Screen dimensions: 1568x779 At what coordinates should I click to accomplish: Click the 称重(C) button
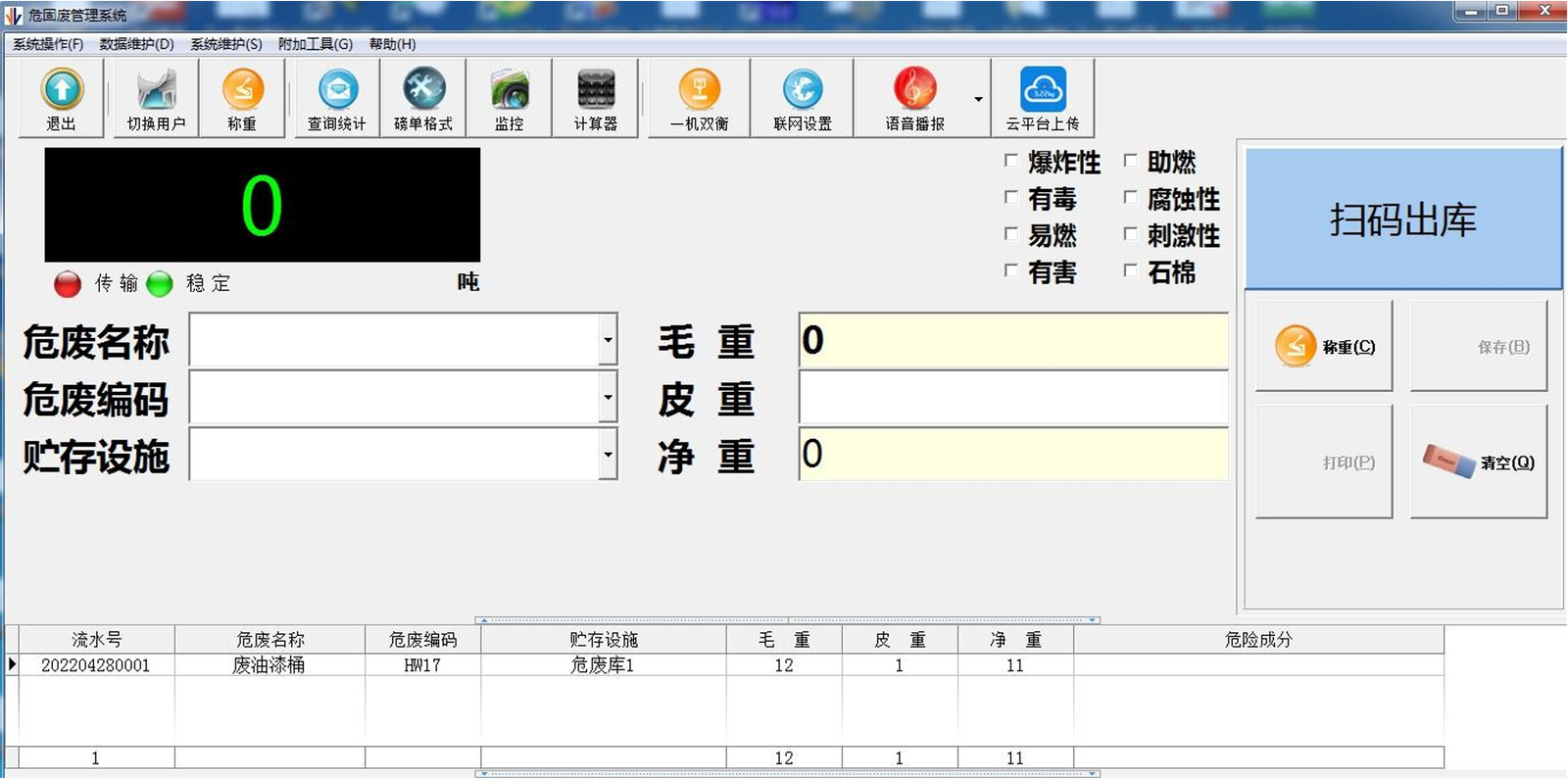[1324, 346]
